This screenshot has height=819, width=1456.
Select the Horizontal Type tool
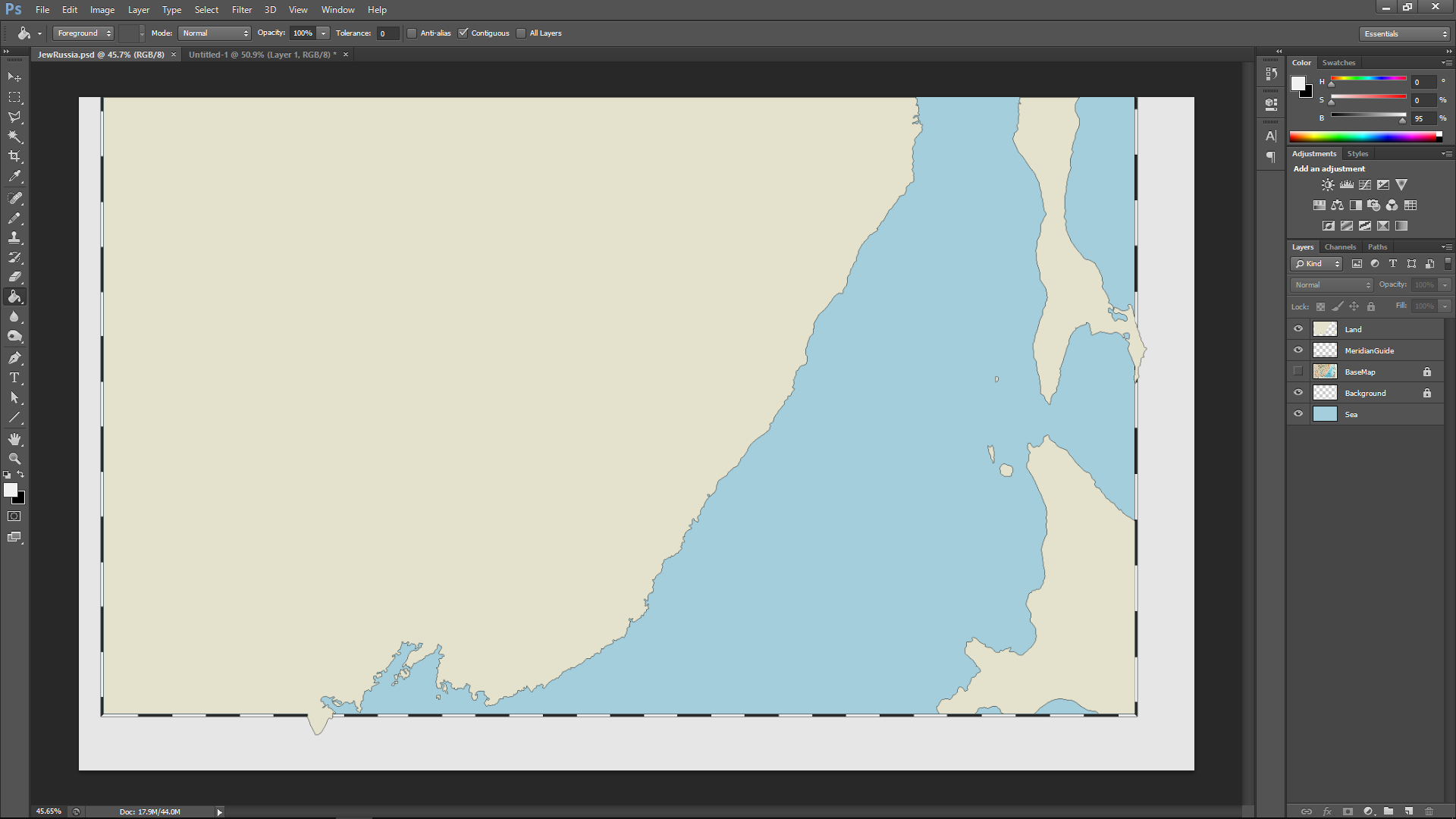[14, 378]
